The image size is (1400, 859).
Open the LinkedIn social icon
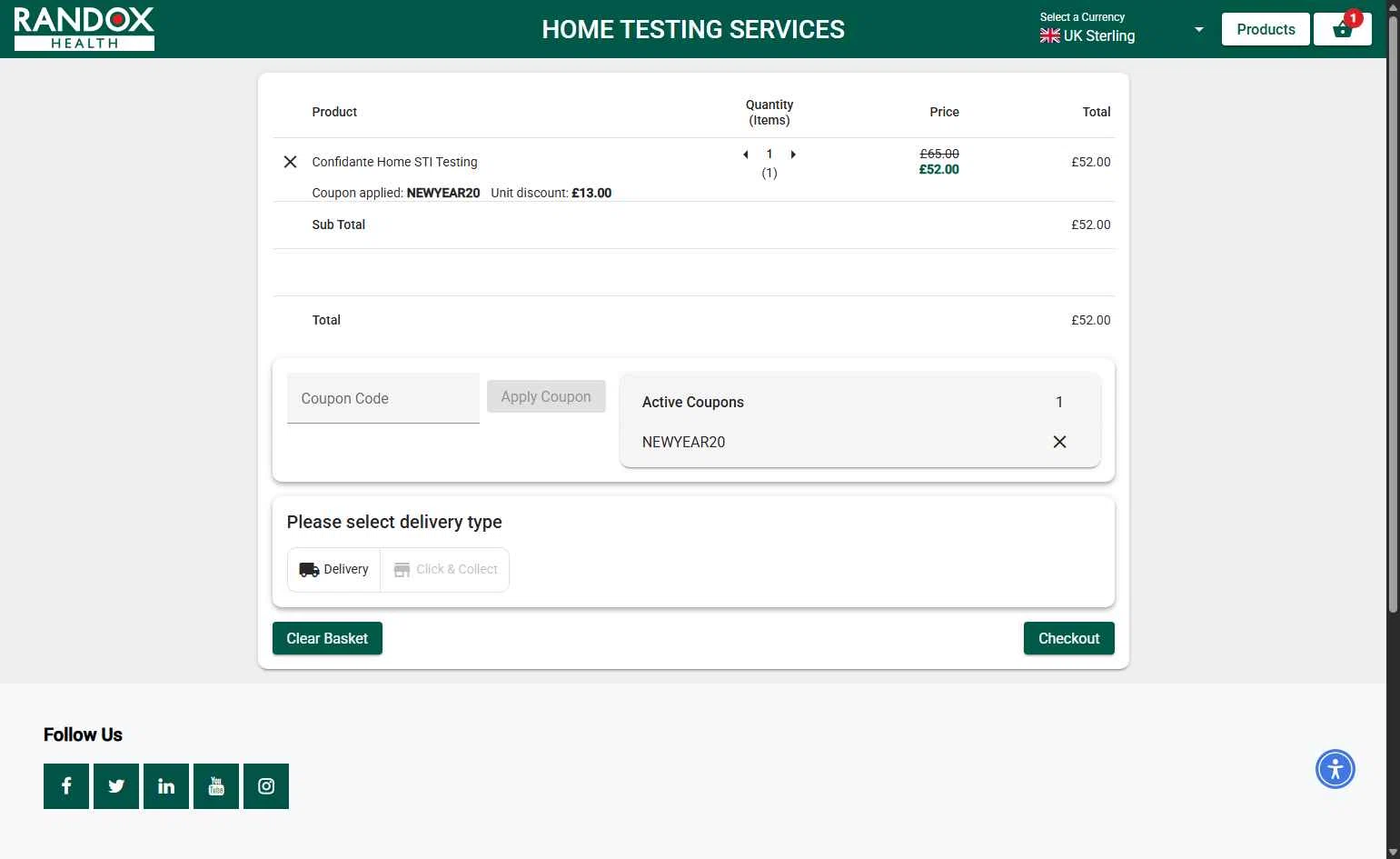[x=166, y=786]
